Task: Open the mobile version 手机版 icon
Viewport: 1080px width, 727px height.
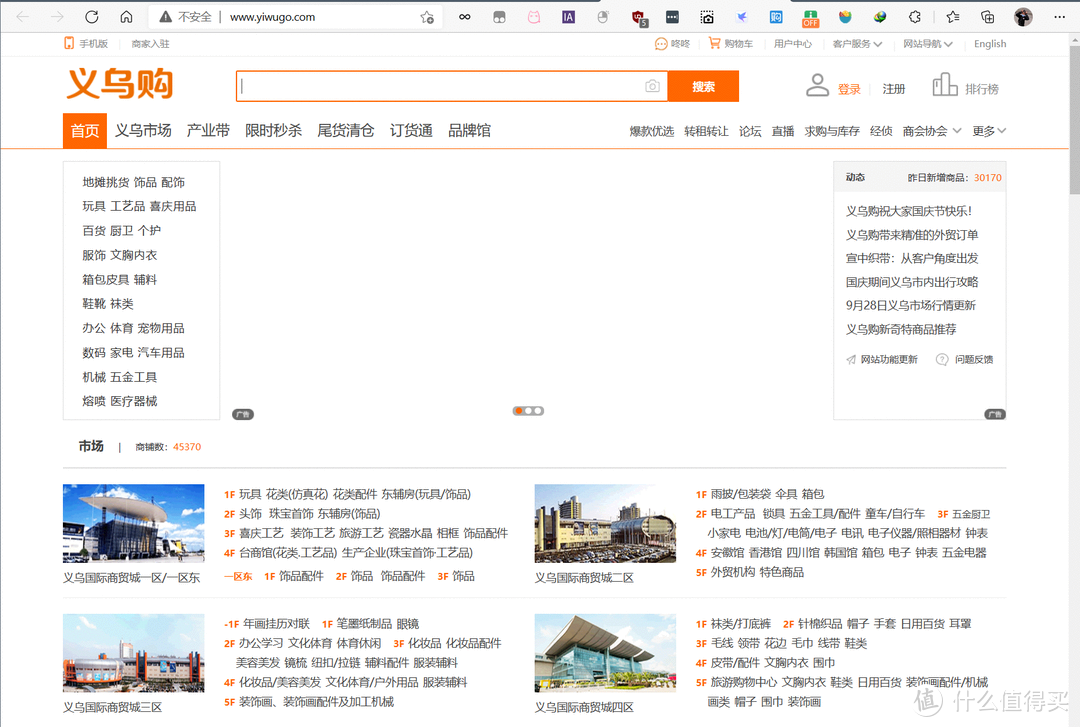Action: point(69,43)
